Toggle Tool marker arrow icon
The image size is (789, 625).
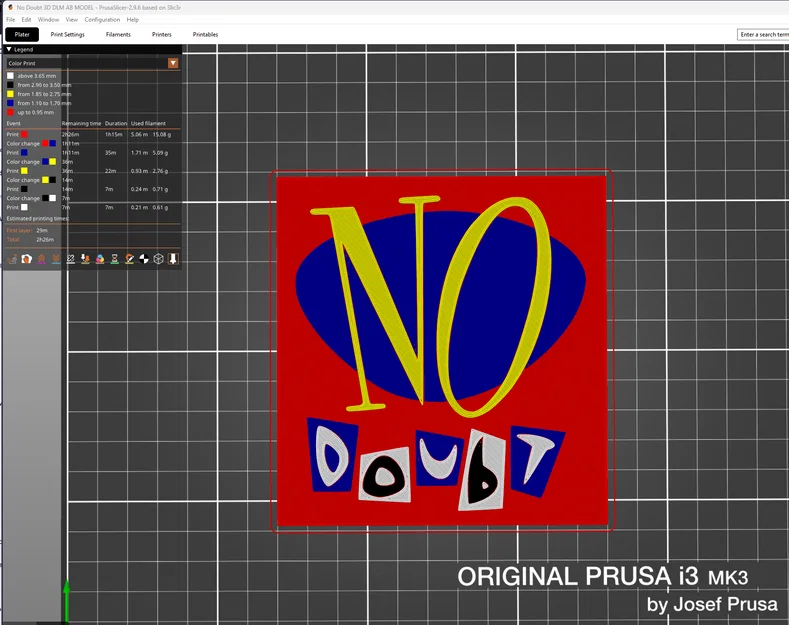point(173,259)
